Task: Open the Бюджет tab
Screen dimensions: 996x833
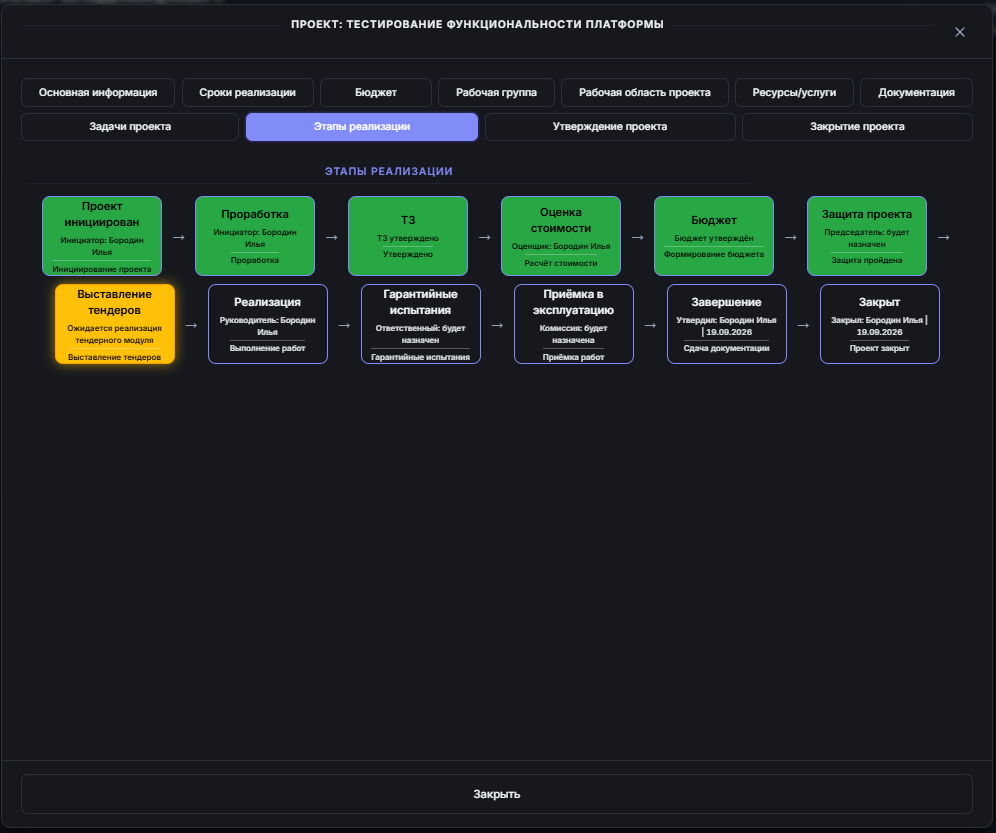Action: 376,92
